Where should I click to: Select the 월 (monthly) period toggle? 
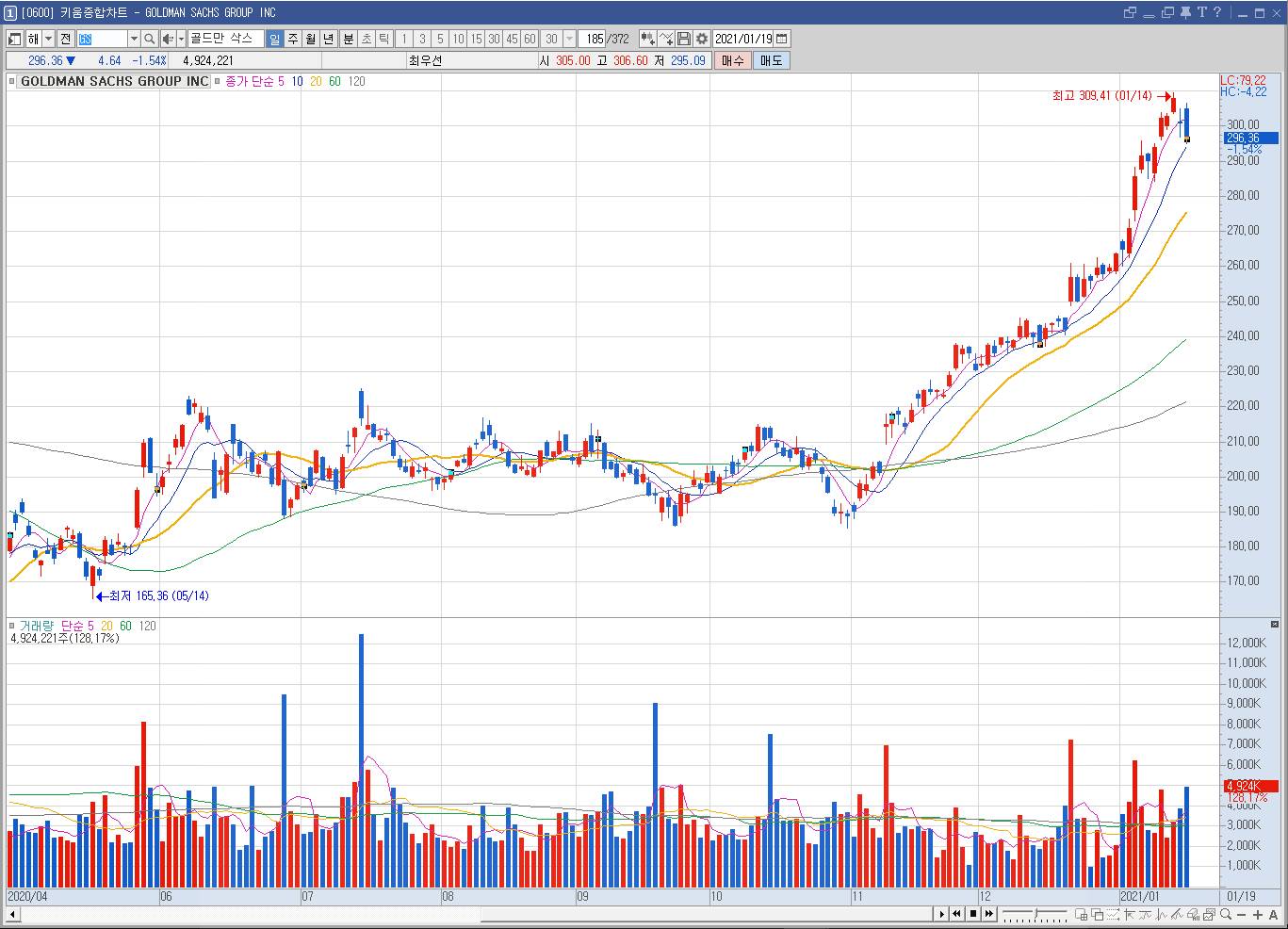(x=310, y=39)
